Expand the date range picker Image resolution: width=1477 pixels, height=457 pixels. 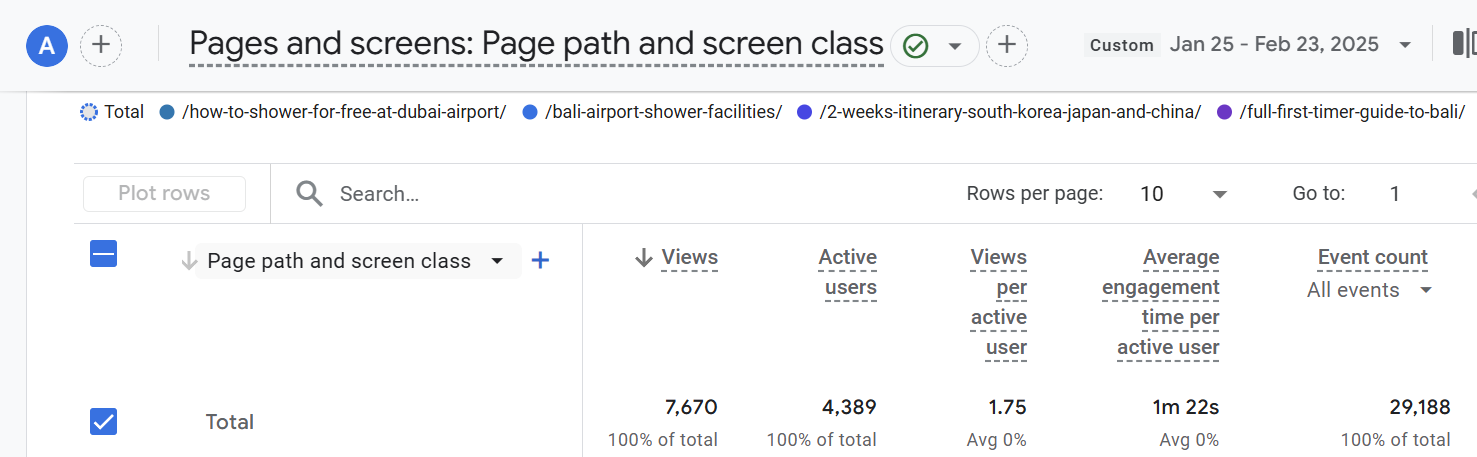pyautogui.click(x=1405, y=45)
